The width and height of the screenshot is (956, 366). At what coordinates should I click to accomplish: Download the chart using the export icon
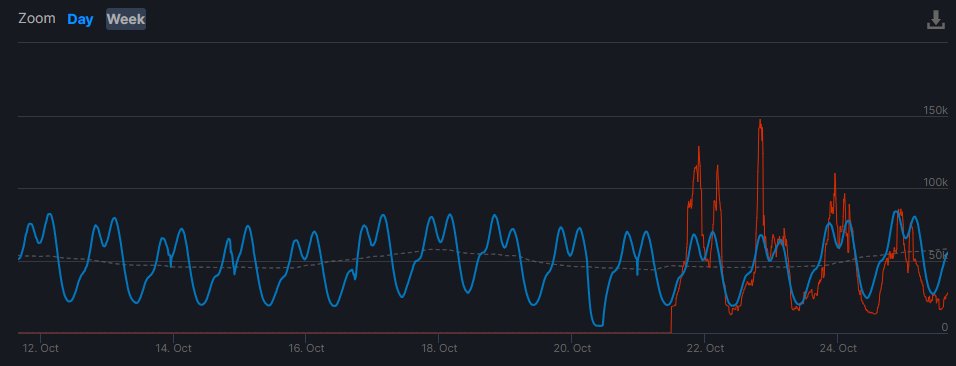pos(935,20)
